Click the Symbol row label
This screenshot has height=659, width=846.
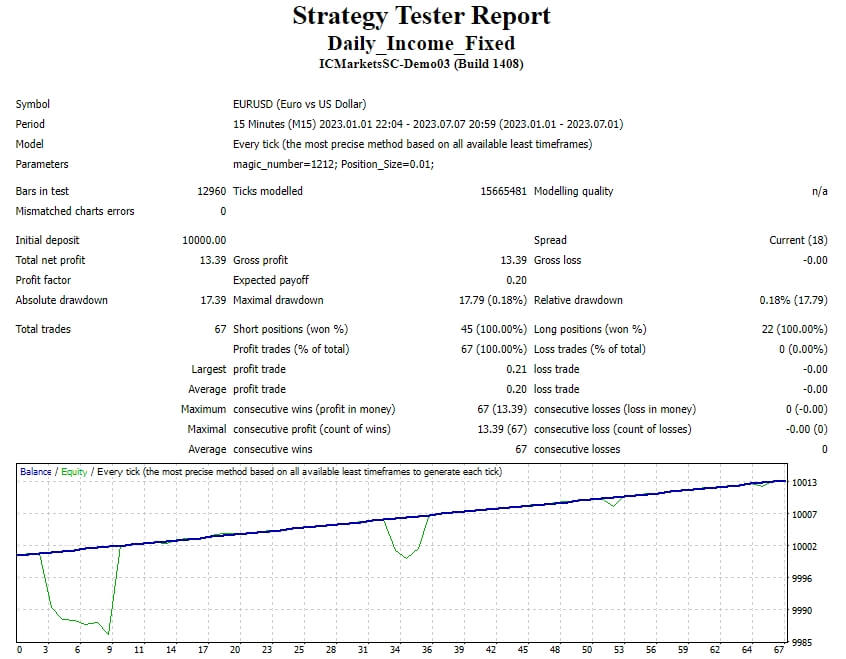click(32, 104)
